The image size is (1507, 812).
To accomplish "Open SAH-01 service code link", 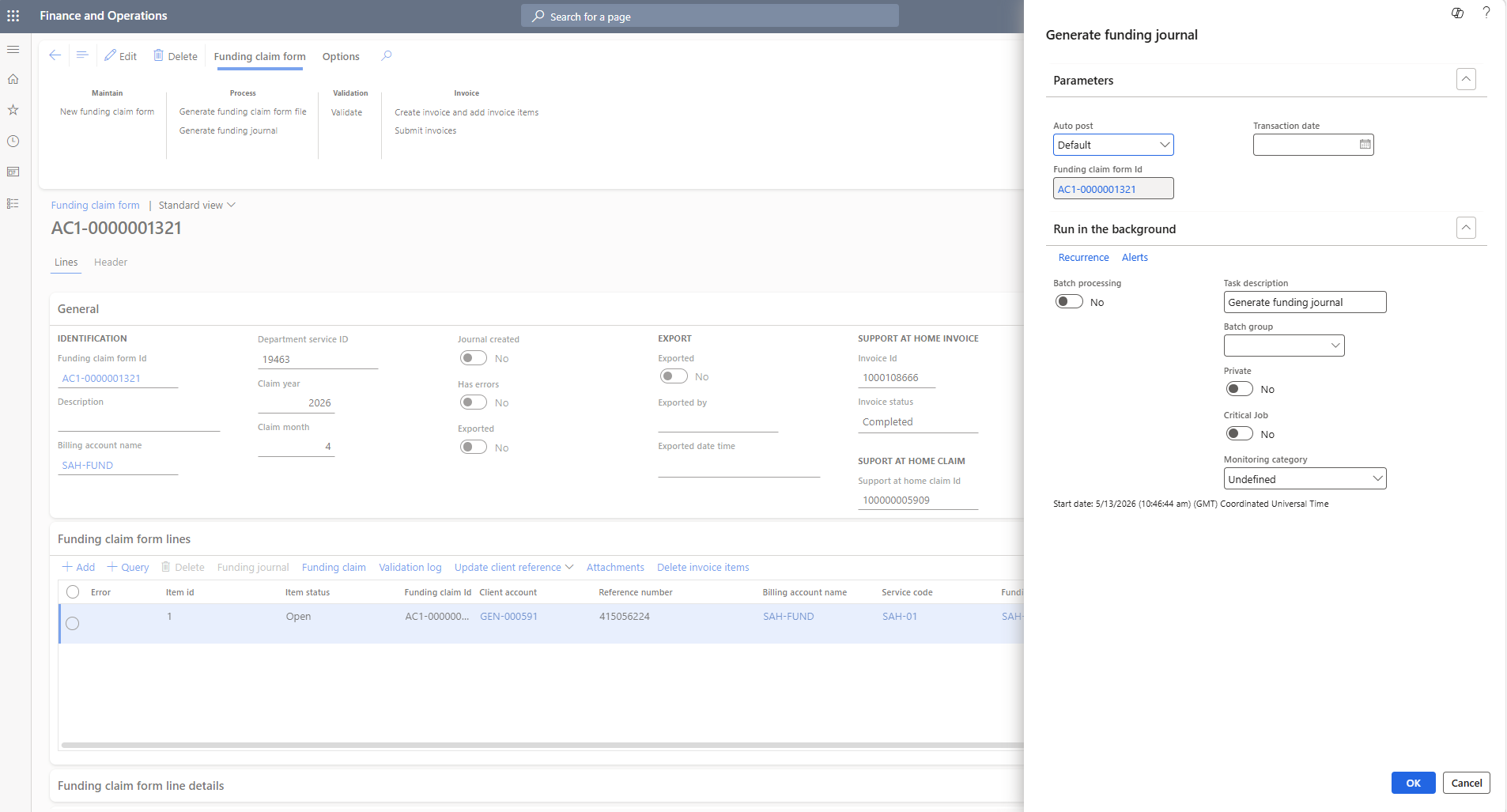I will 900,617.
